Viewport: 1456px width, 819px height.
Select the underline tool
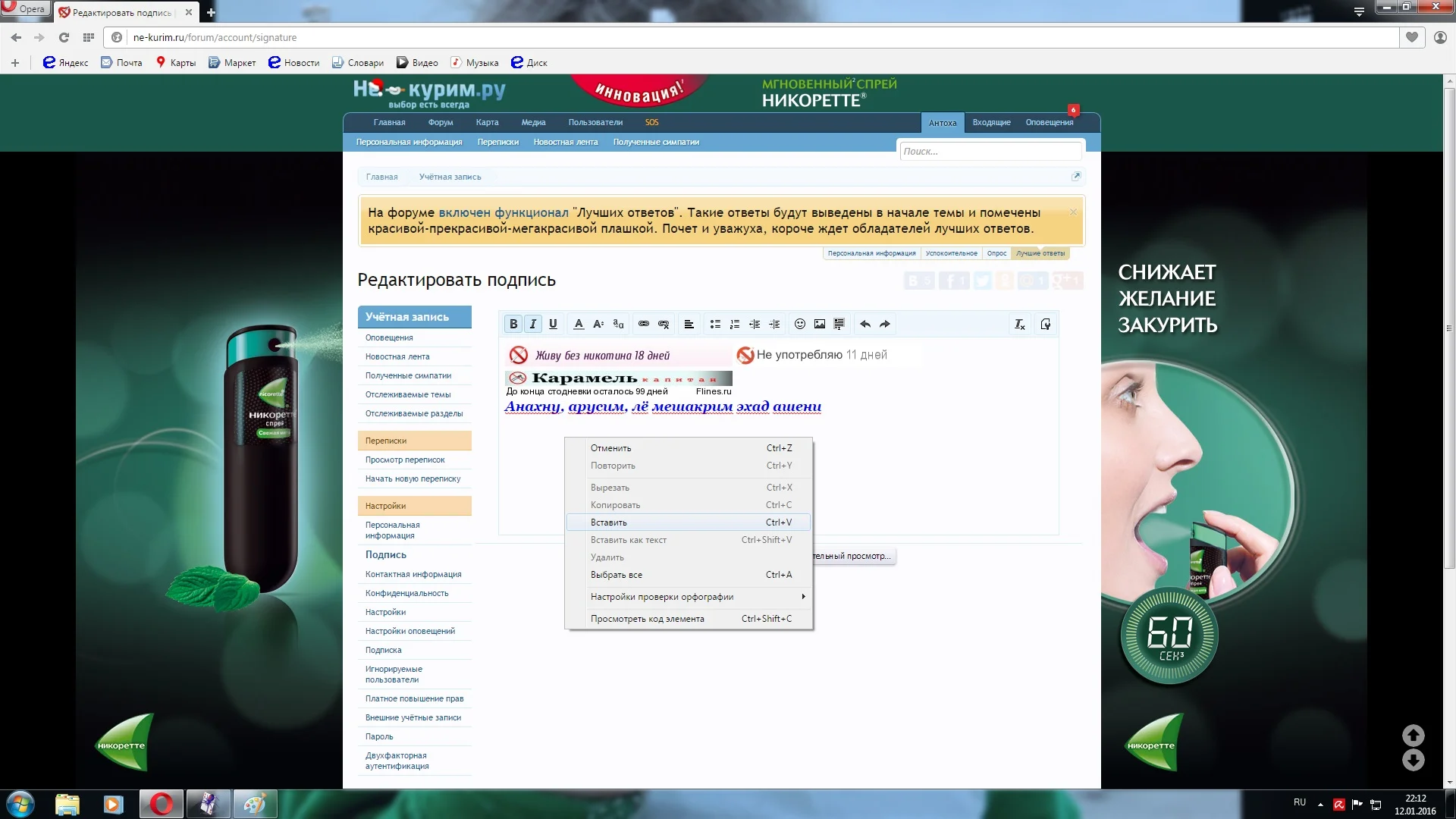pos(553,324)
